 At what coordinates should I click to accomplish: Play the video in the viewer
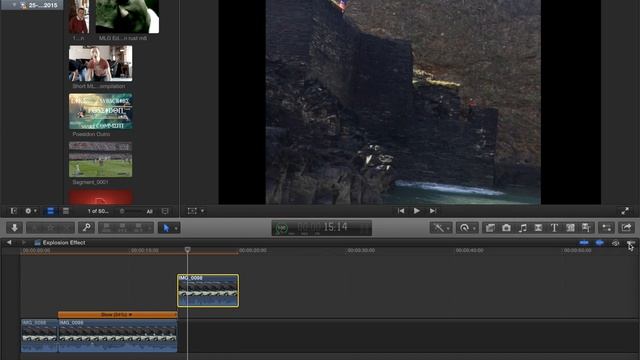417,211
